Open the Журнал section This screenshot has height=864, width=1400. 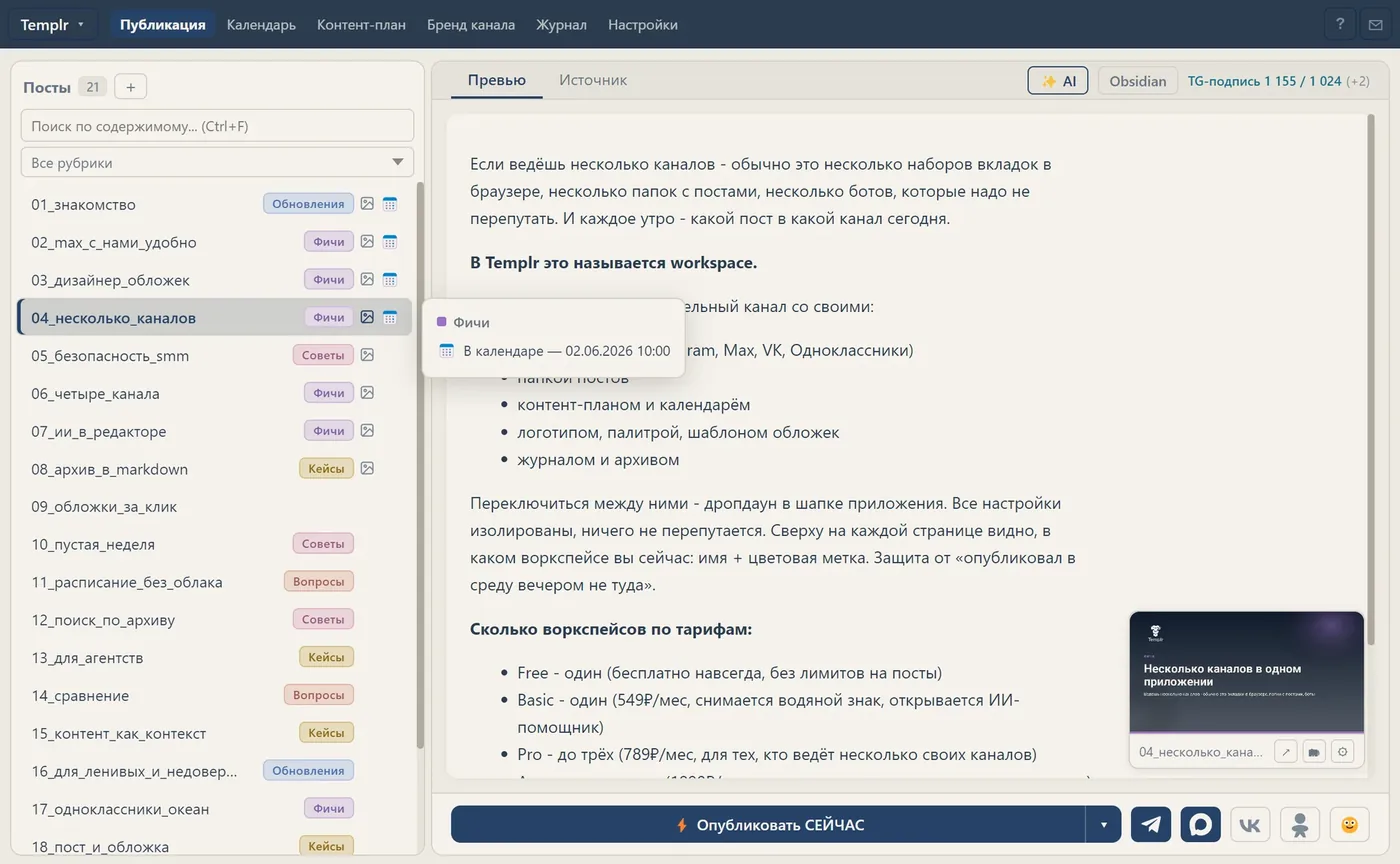pos(561,24)
